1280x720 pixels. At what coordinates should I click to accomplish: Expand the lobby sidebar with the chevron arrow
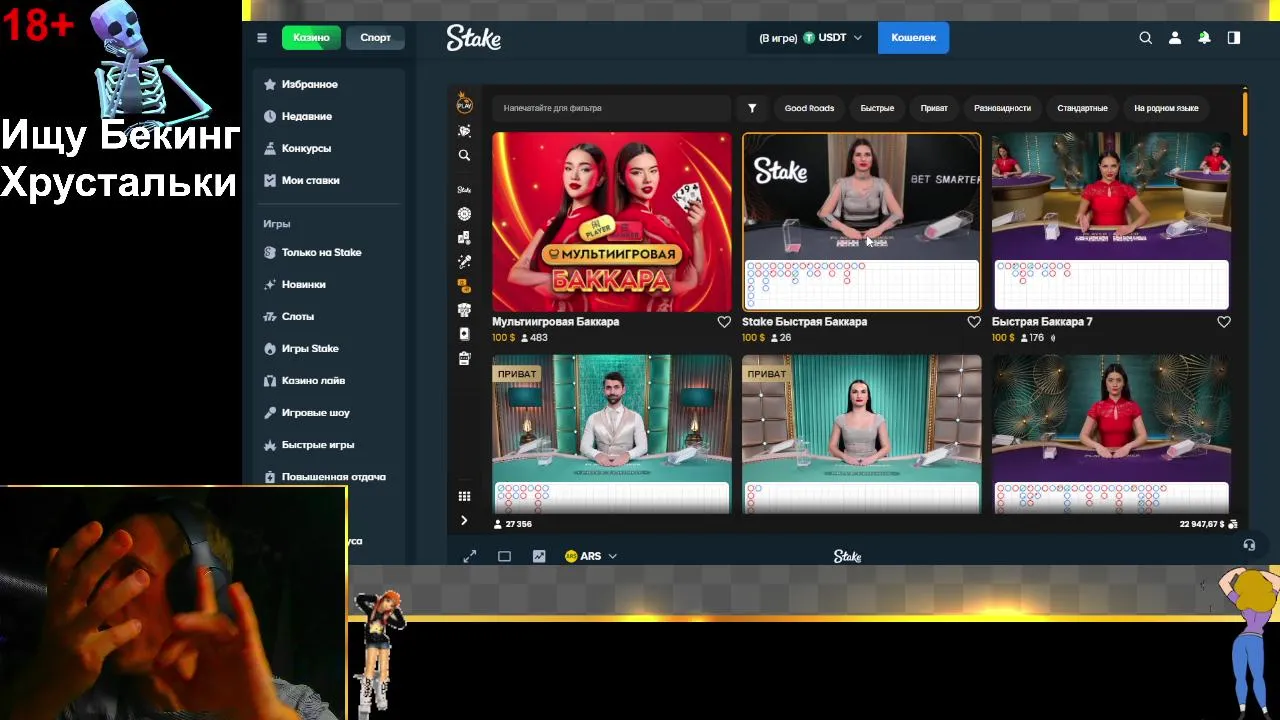[464, 520]
